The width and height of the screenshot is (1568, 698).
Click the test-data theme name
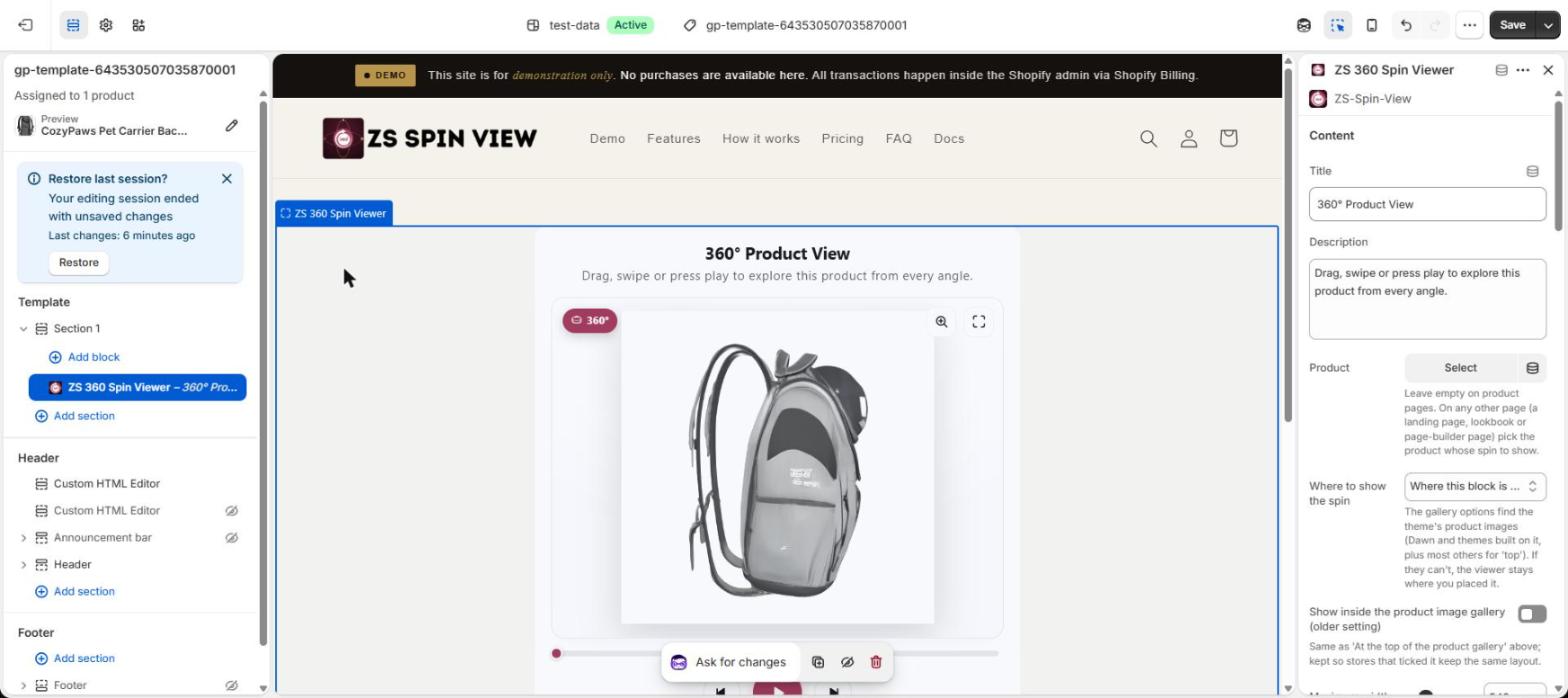tap(574, 25)
